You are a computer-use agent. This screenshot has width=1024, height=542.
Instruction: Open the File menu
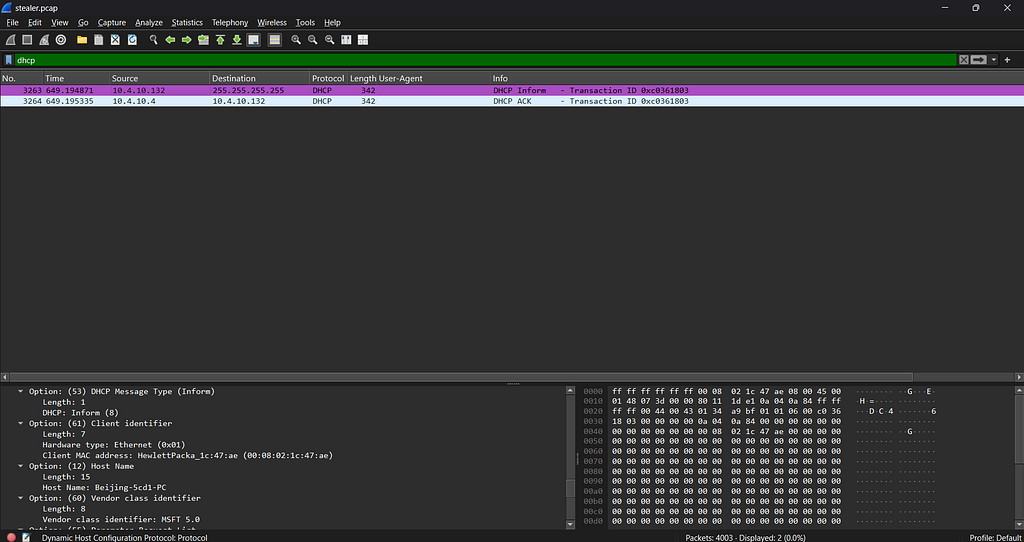tap(12, 23)
